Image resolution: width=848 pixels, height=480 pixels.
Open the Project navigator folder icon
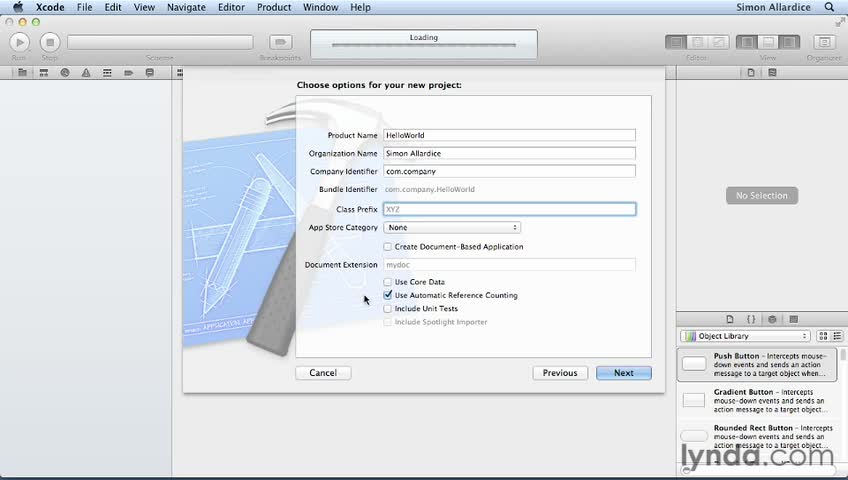22,72
